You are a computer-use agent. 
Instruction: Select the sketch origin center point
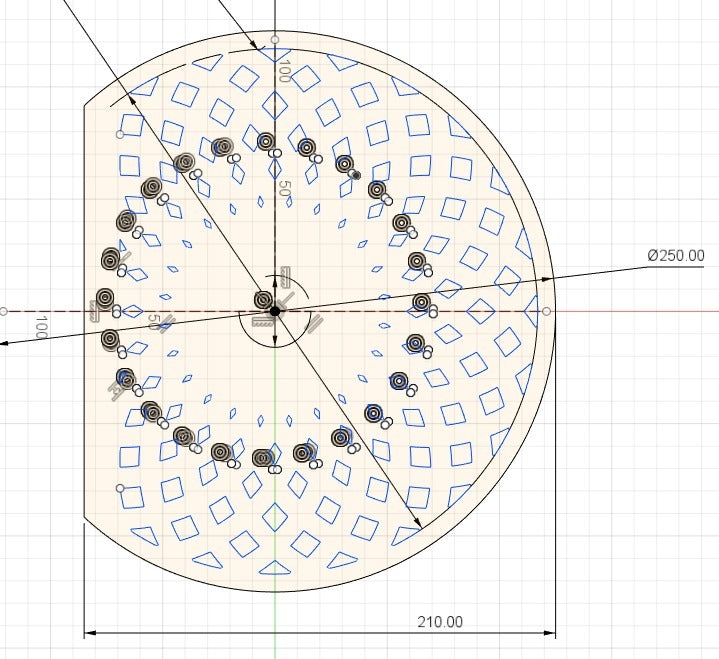tap(275, 311)
